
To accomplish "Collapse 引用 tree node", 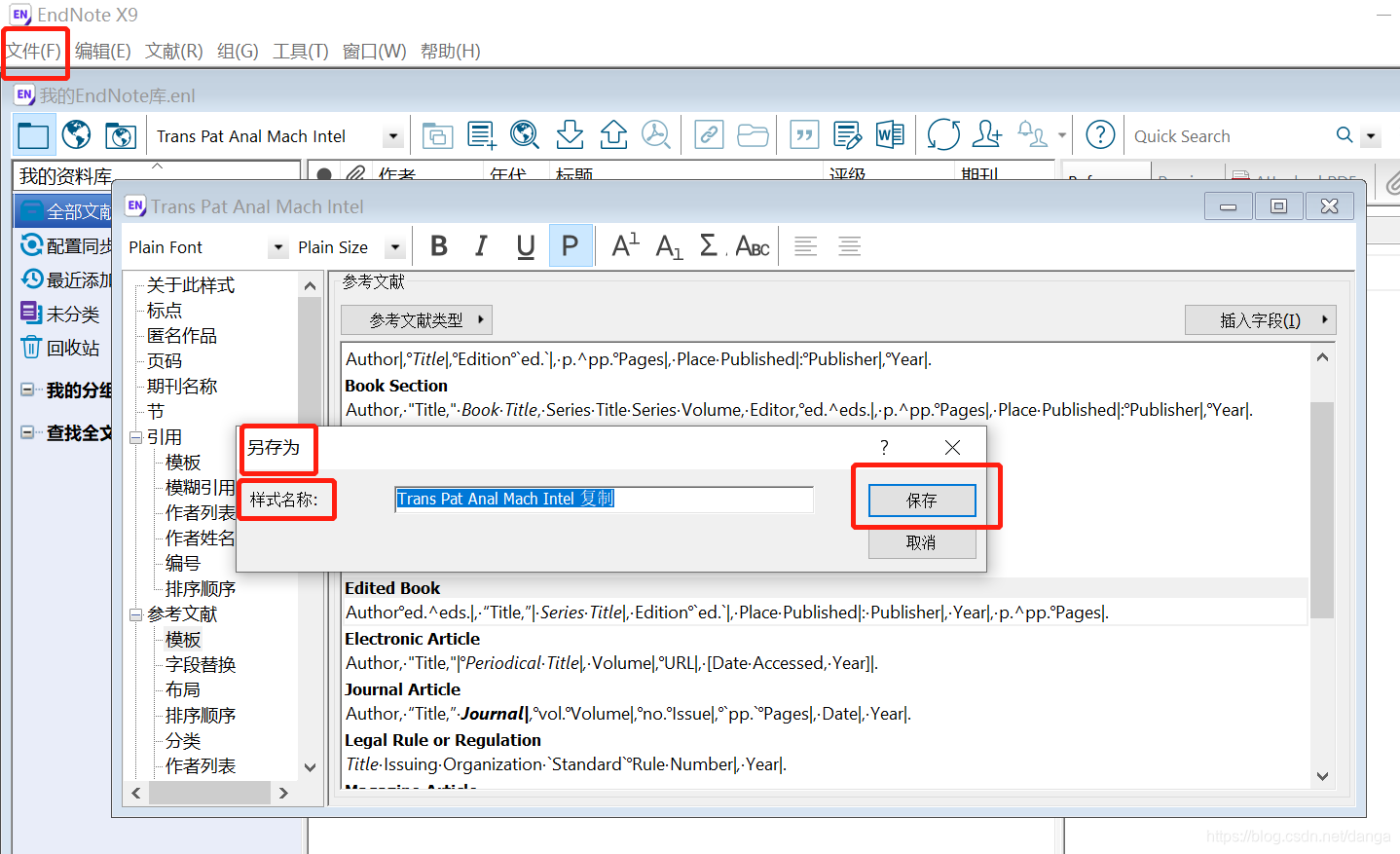I will pos(136,437).
